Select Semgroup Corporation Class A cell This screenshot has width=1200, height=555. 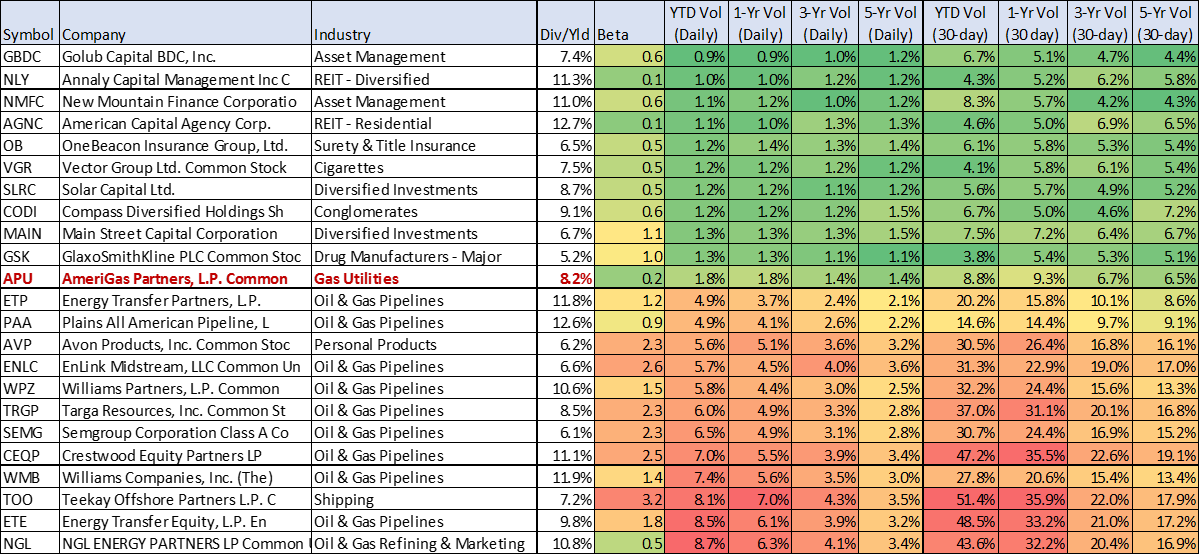tap(185, 433)
